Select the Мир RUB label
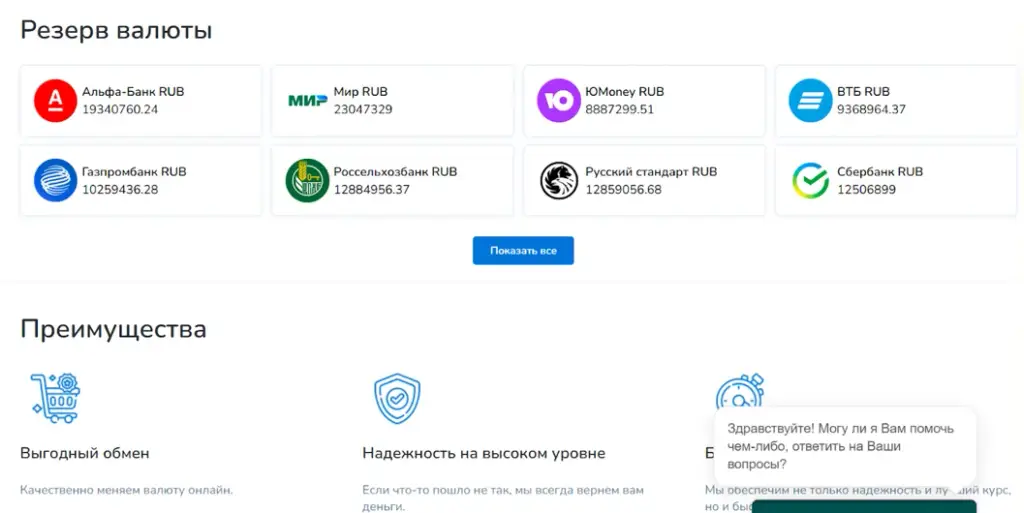The height and width of the screenshot is (513, 1024). click(360, 92)
